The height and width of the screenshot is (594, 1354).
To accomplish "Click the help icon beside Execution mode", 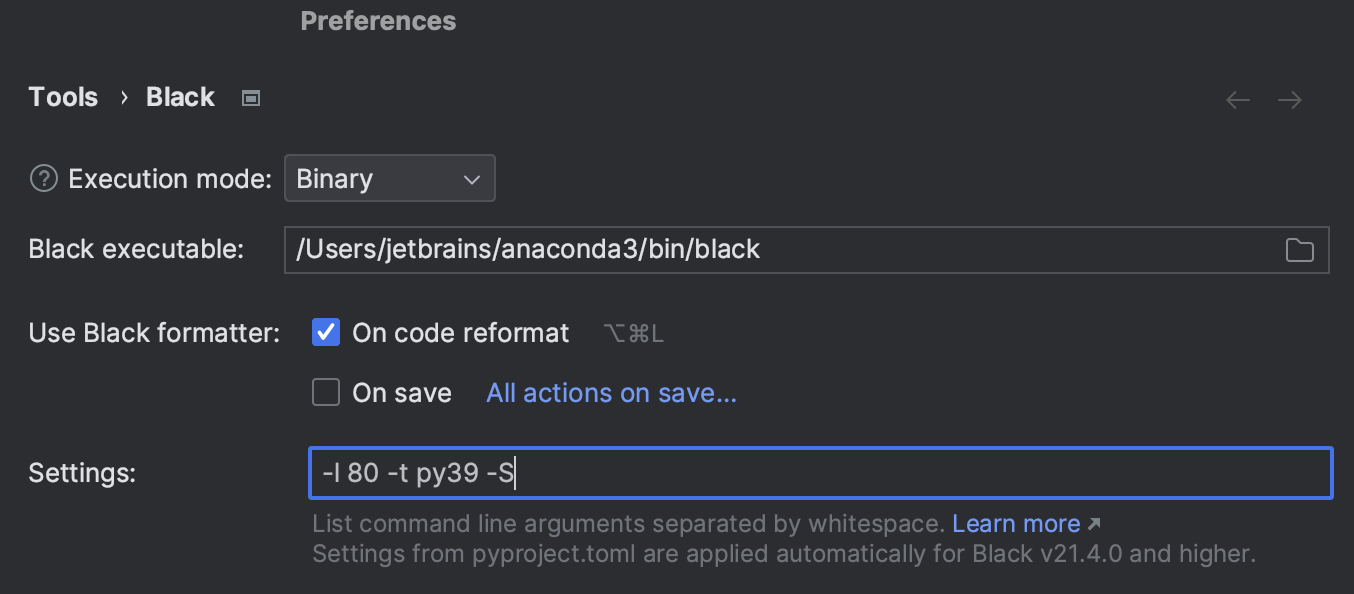I will (x=43, y=178).
